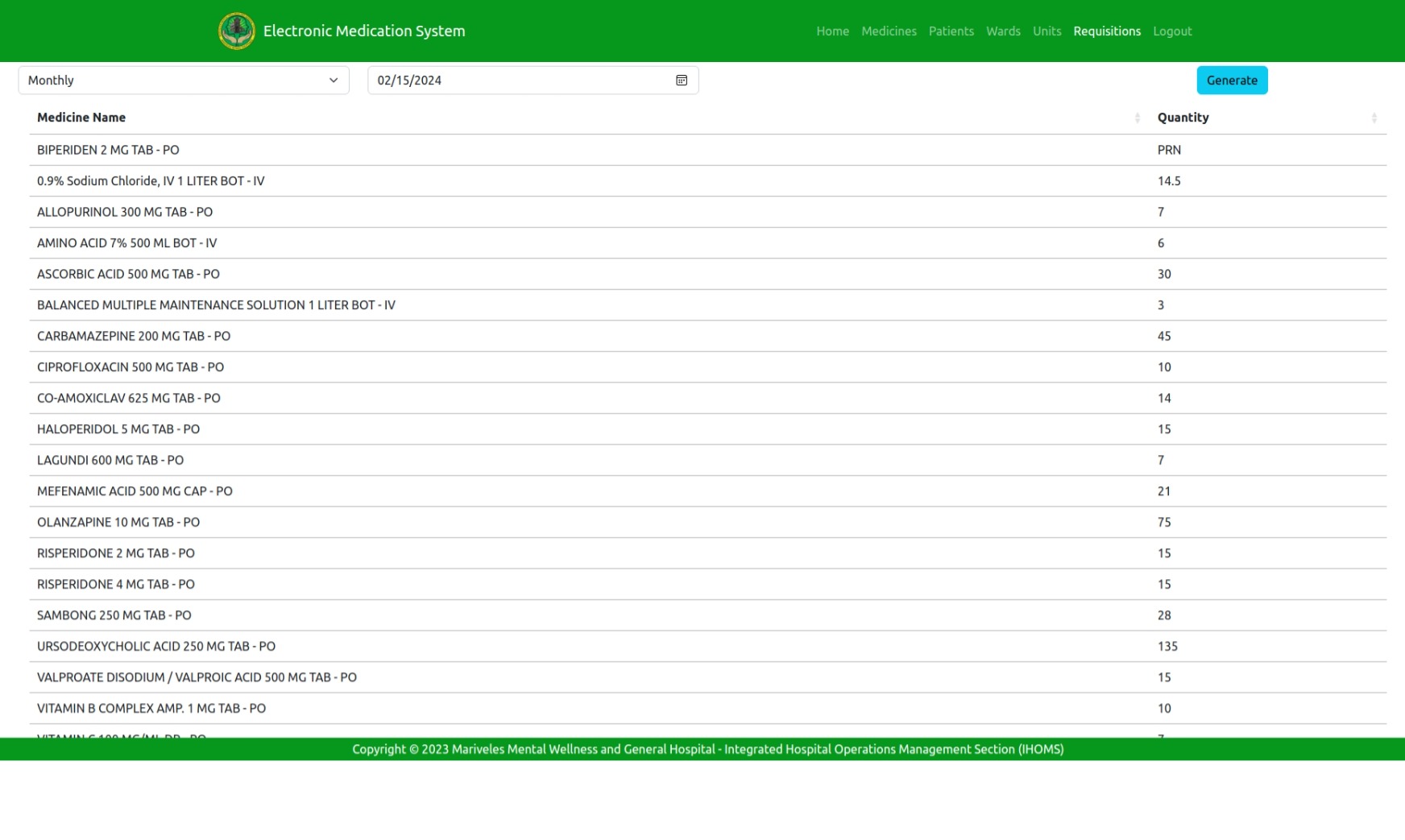Select the BIPERIDEN 2 MG TAB row
1405x840 pixels.
tap(108, 150)
